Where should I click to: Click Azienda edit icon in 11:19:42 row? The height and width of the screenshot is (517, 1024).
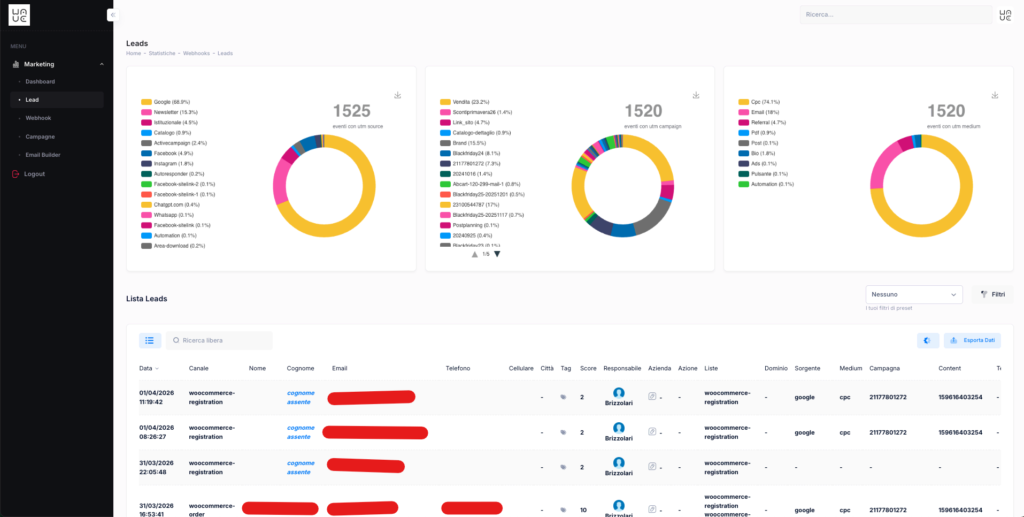(x=652, y=396)
